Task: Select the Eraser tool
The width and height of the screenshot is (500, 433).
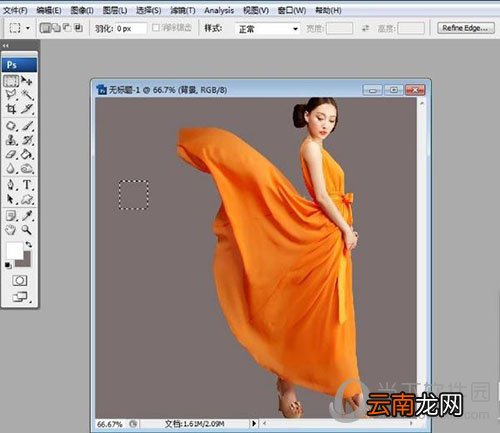Action: pyautogui.click(x=11, y=154)
